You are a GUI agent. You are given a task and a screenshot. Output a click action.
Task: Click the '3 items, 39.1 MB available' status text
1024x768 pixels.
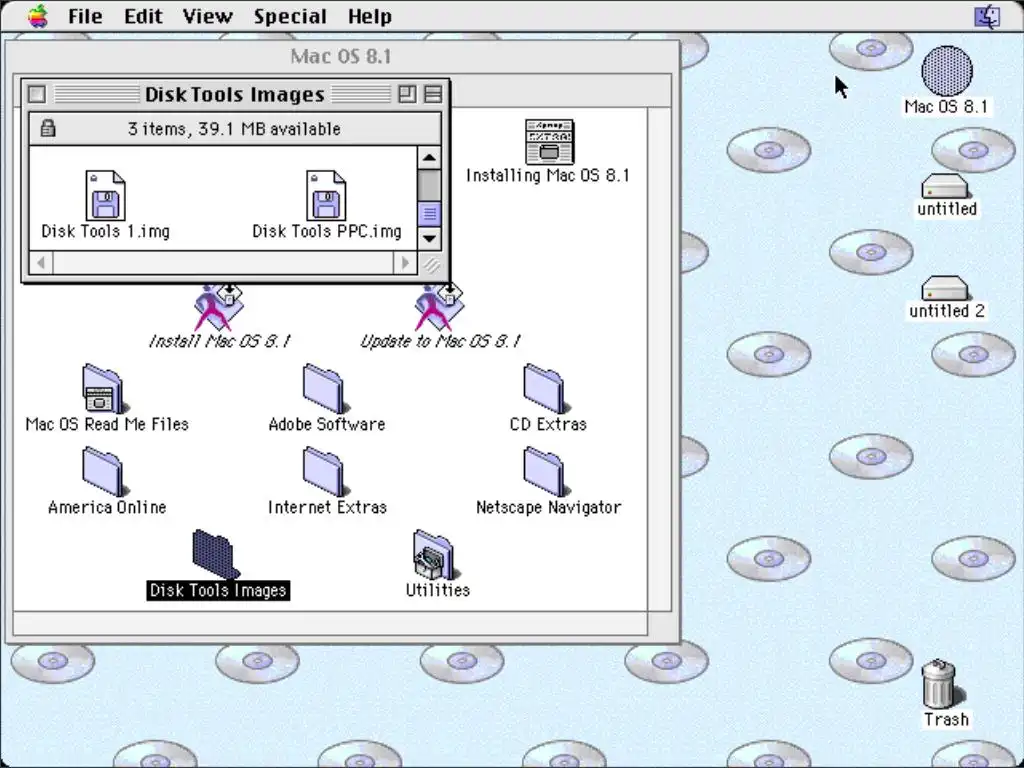click(234, 129)
